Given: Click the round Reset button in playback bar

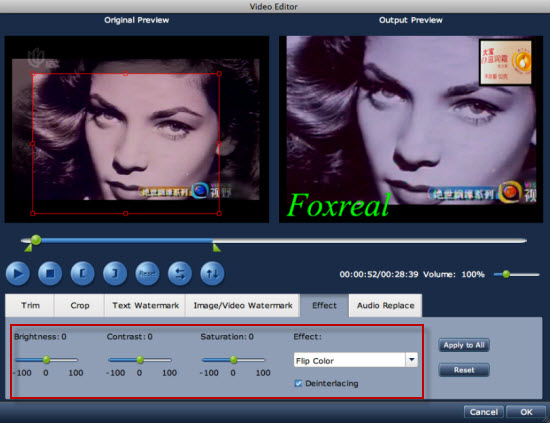Looking at the screenshot, I should (x=147, y=273).
